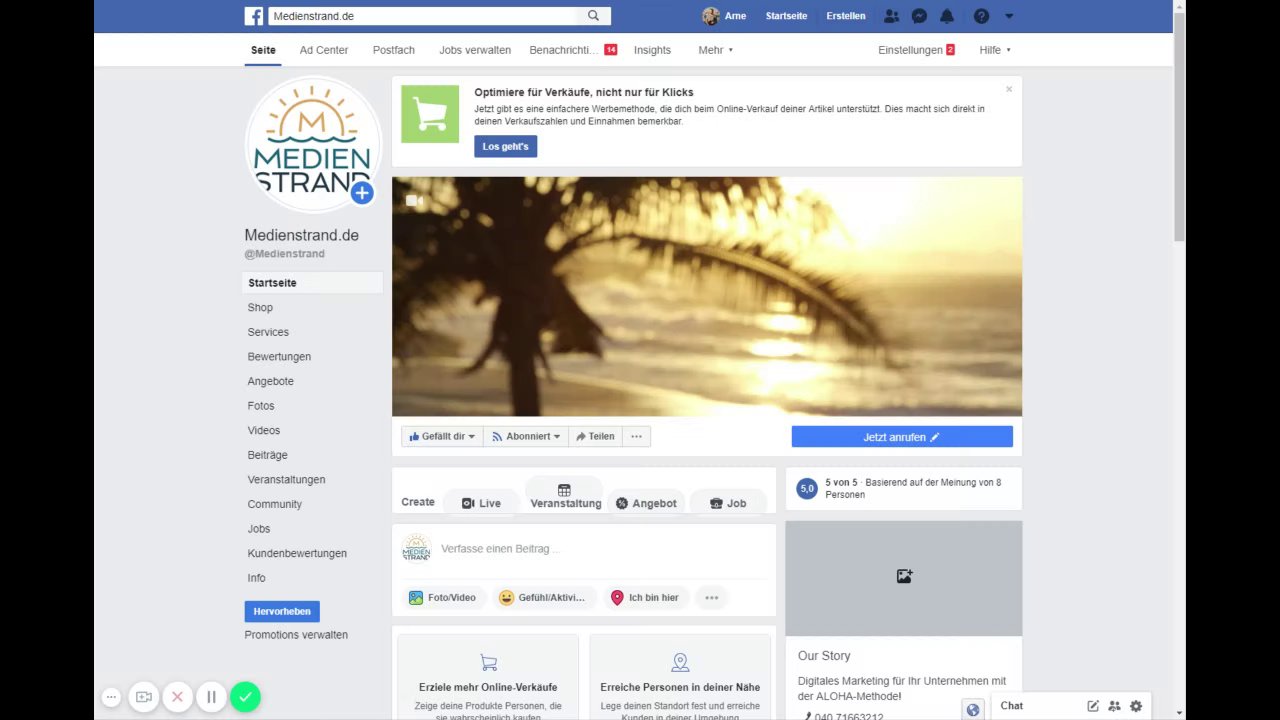Image resolution: width=1280 pixels, height=720 pixels.
Task: Open Services in the left sidebar
Action: 268,332
